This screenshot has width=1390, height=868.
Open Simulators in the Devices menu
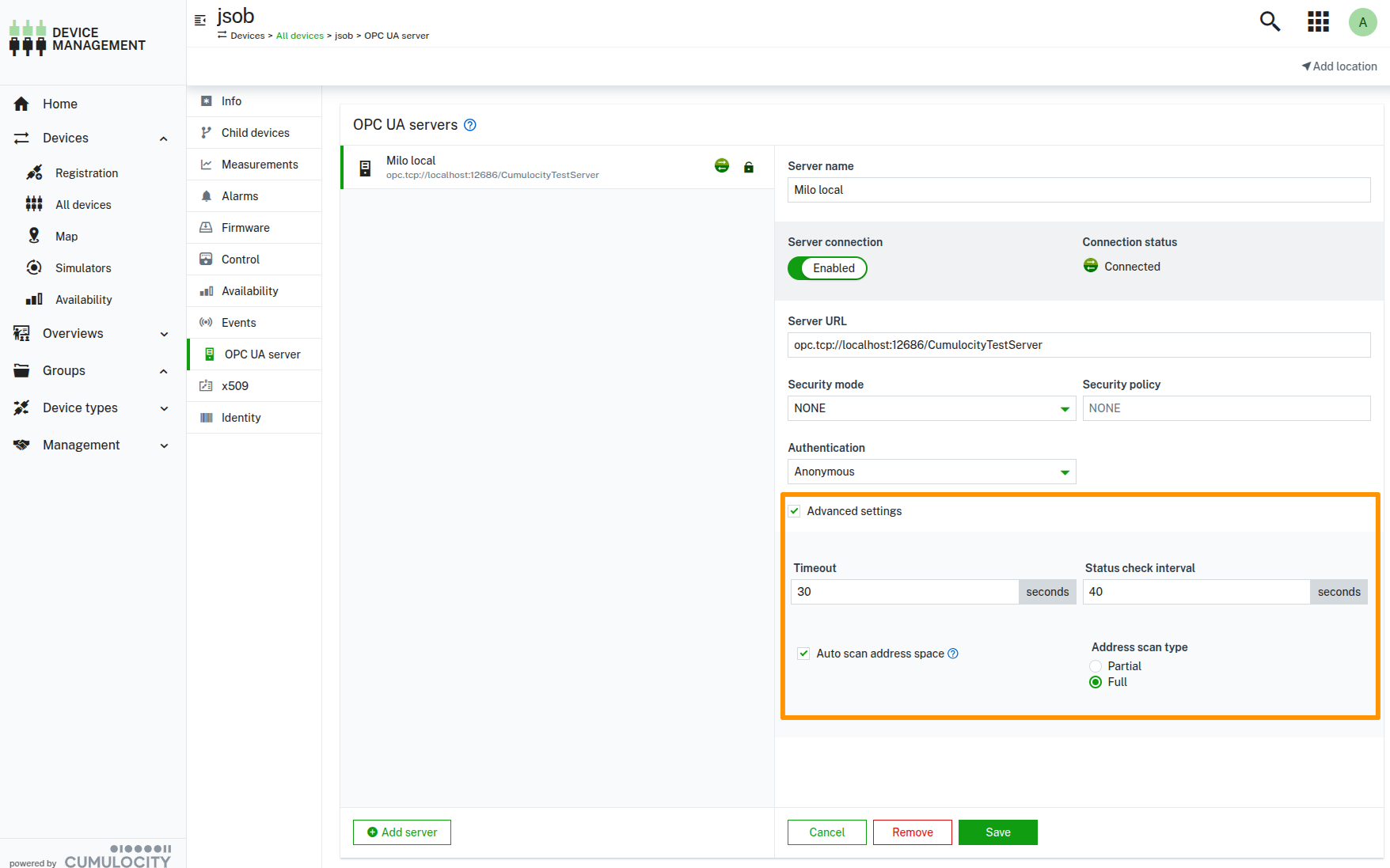[83, 268]
